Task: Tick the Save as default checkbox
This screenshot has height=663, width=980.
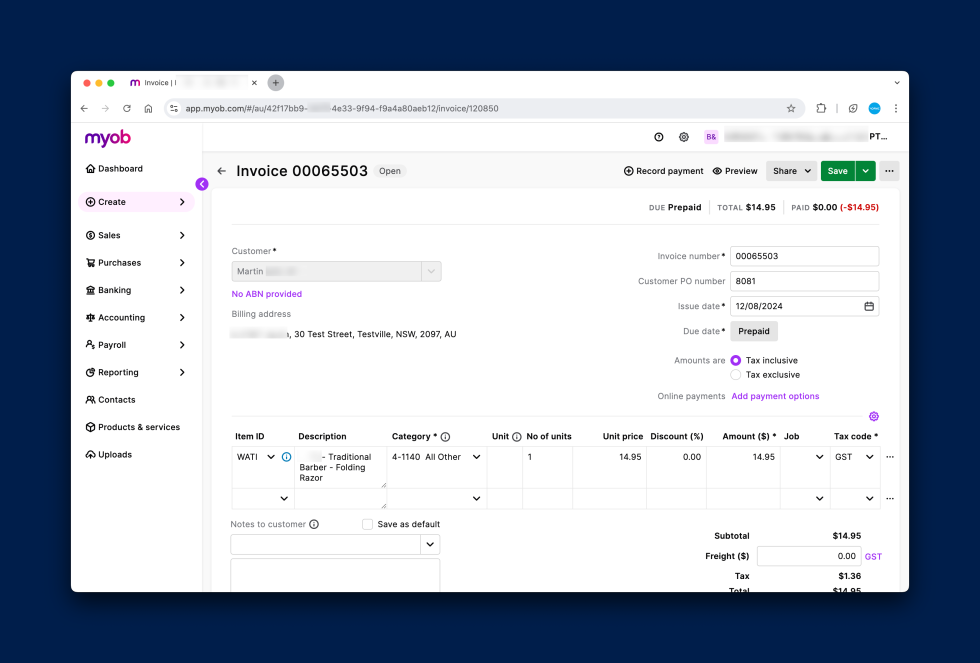Action: coord(368,524)
